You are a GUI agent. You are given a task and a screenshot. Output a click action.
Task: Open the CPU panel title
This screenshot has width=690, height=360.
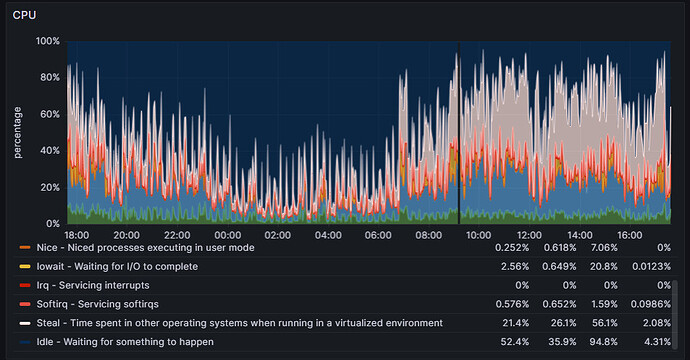24,15
